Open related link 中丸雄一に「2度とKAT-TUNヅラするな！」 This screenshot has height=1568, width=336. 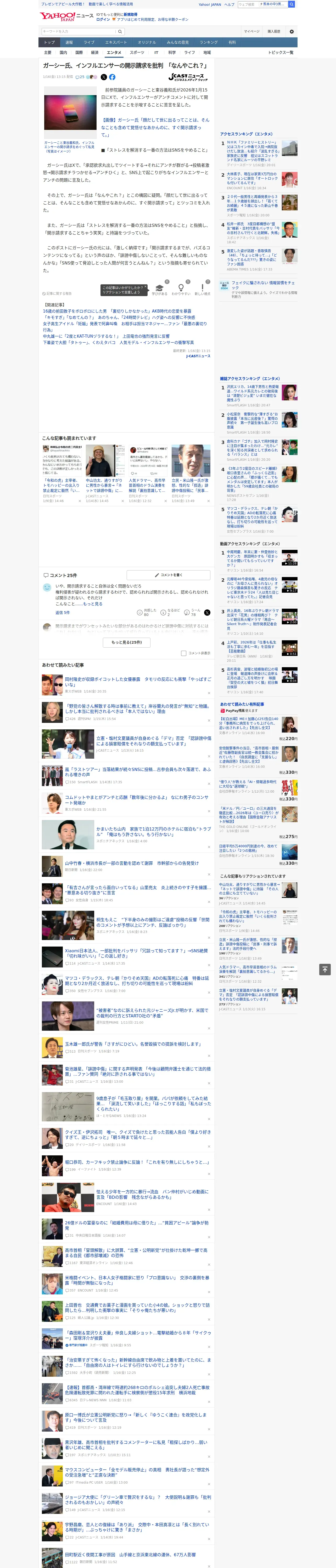pos(106,336)
